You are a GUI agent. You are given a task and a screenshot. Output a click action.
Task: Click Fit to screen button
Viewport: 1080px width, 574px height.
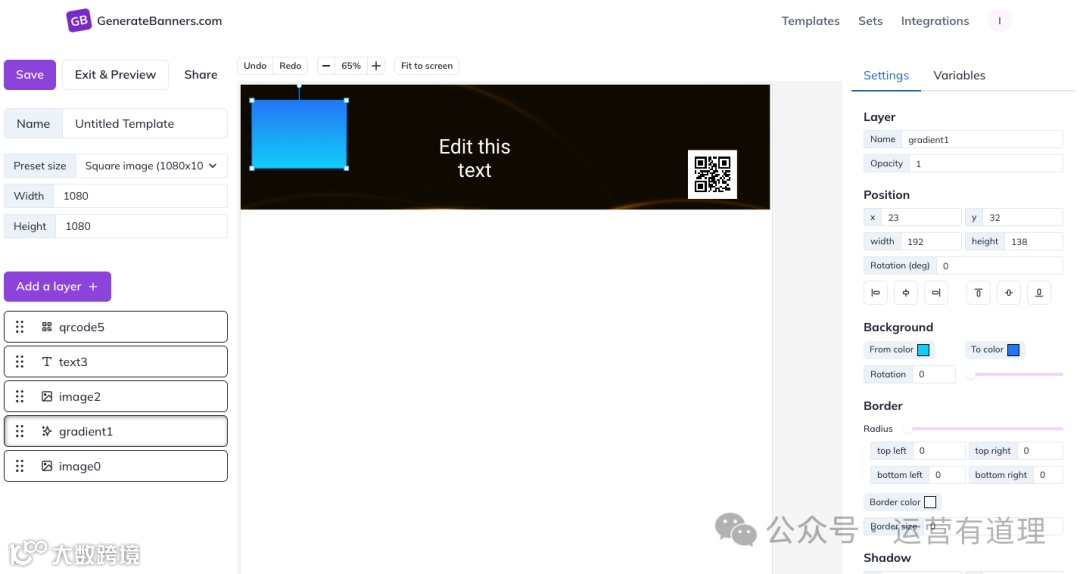(426, 66)
